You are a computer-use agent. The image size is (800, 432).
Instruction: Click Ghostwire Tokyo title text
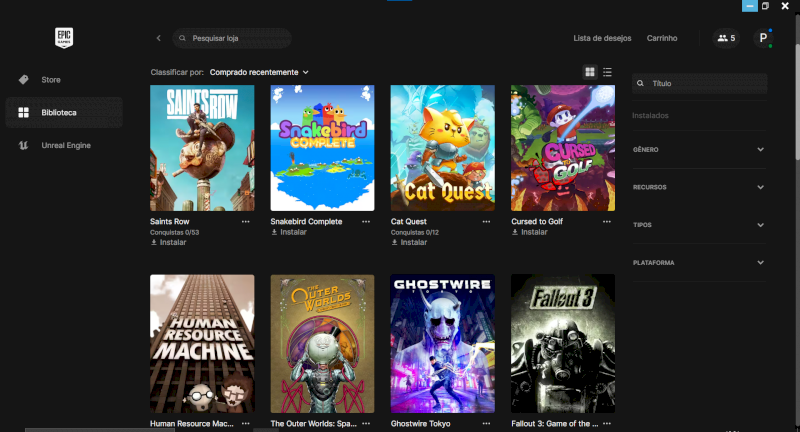[x=420, y=423]
